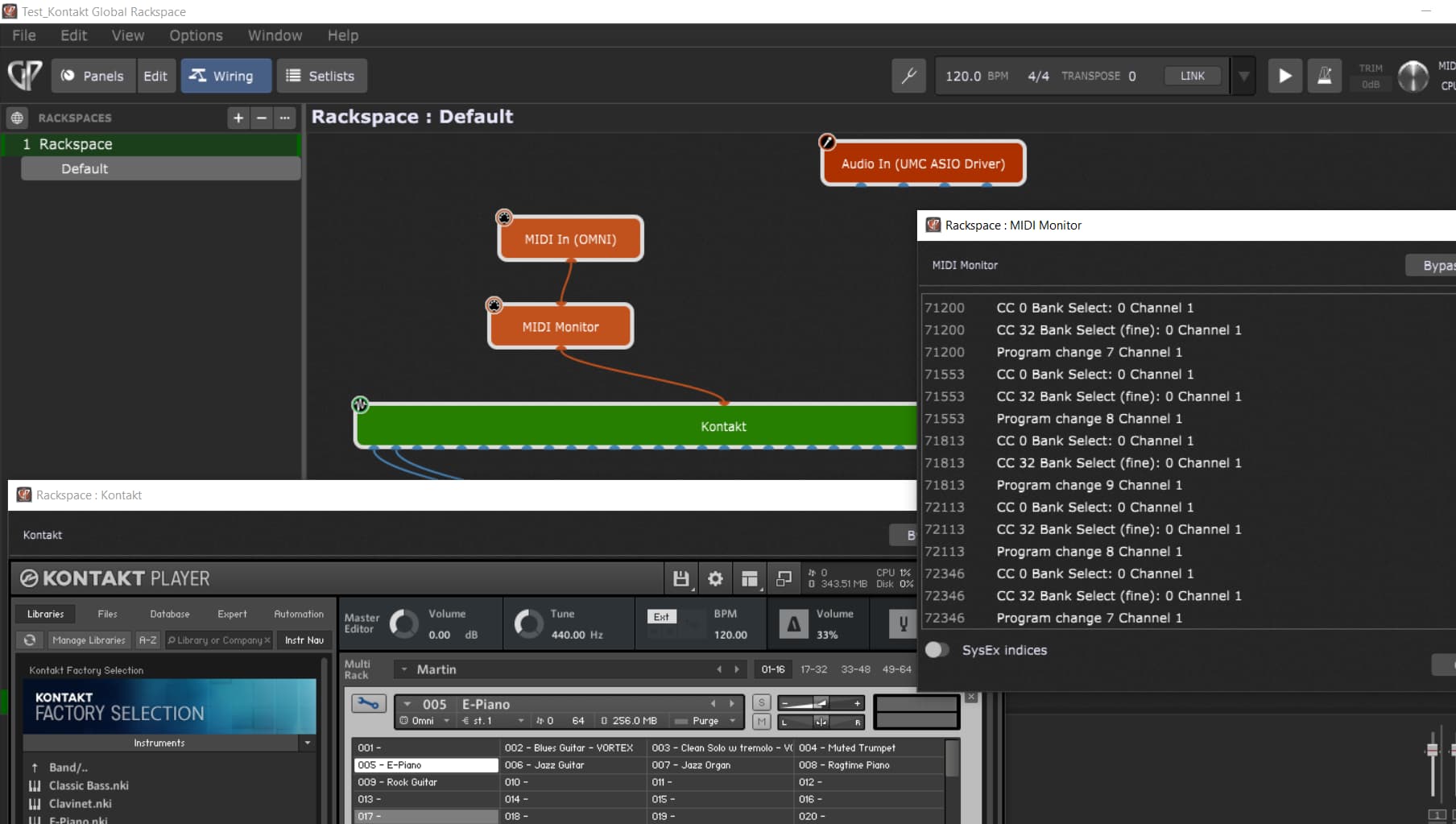Toggle the metronome icon
The image size is (1456, 824).
pyautogui.click(x=1324, y=76)
